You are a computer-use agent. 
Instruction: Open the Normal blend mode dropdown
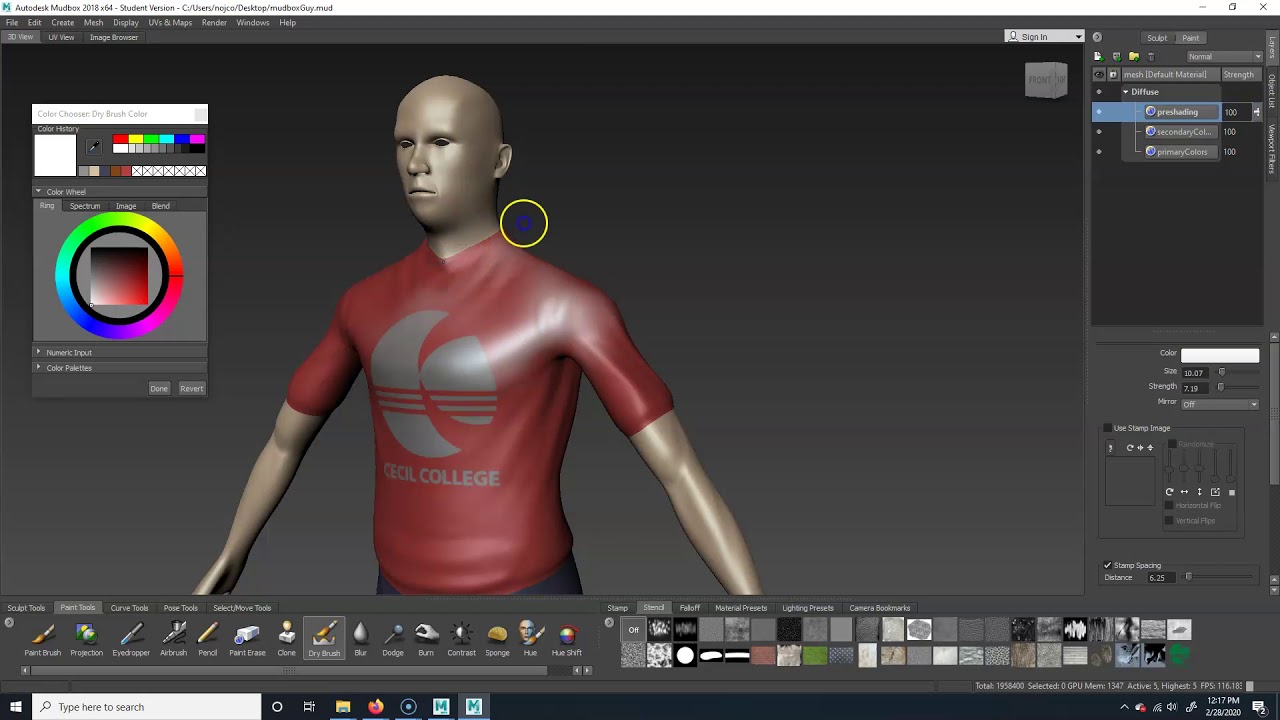[1224, 56]
